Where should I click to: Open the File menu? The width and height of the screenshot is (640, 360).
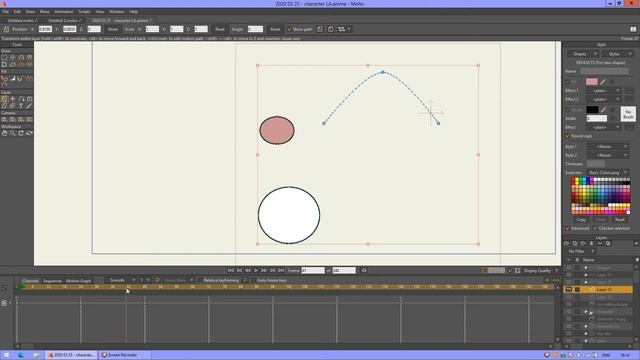[x=5, y=12]
